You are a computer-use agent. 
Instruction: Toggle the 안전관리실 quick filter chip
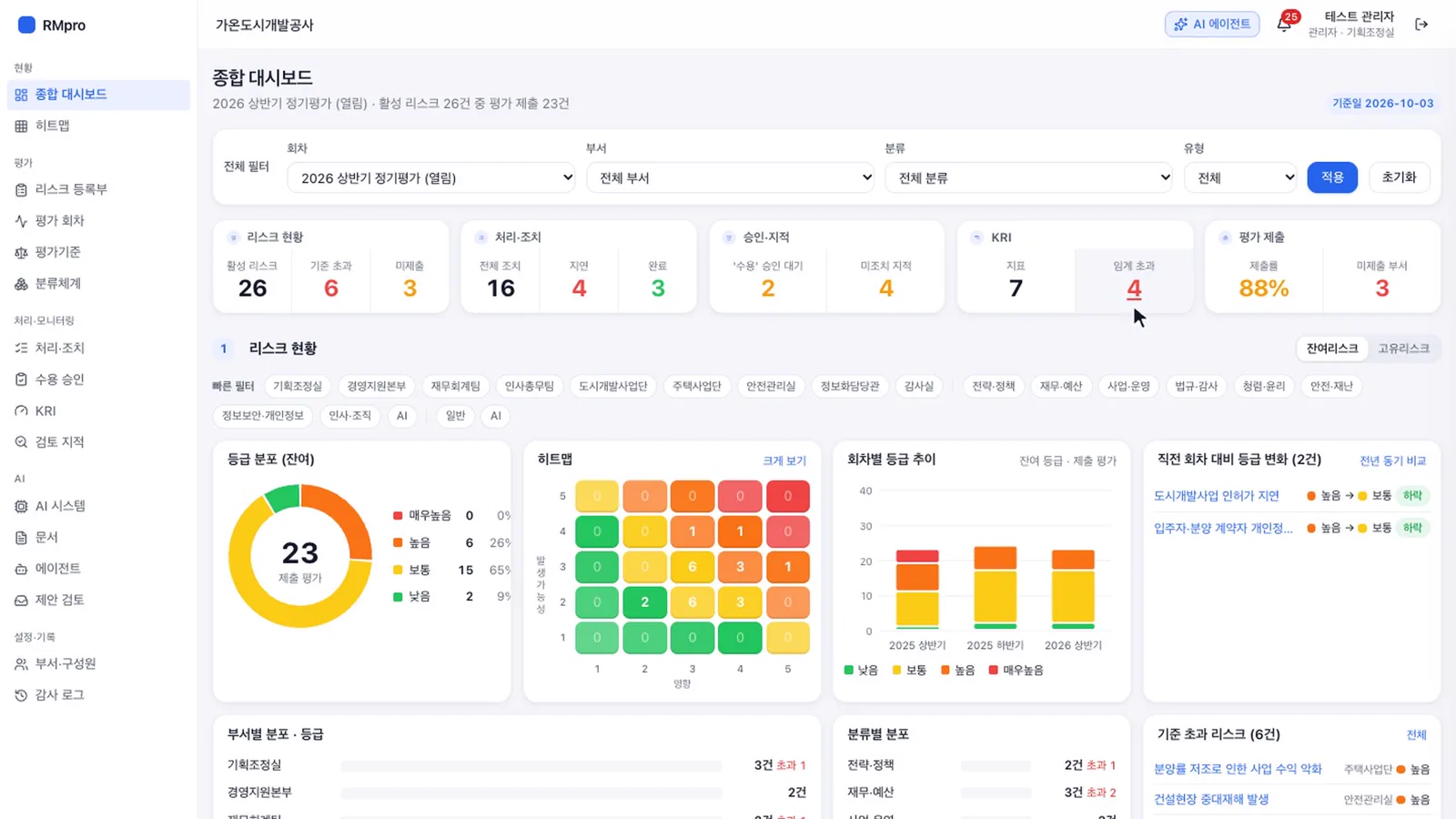coord(771,386)
